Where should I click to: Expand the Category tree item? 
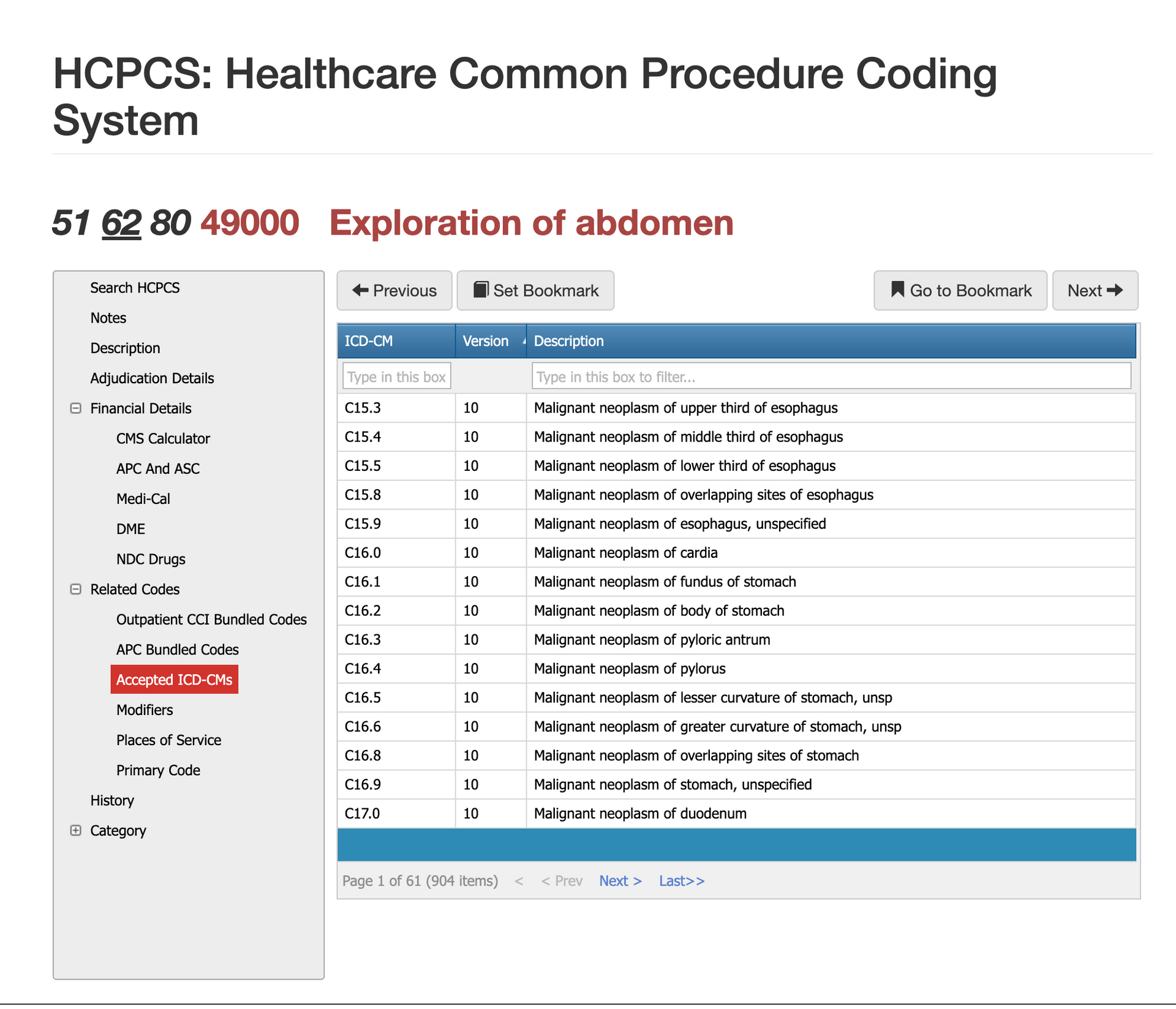75,831
